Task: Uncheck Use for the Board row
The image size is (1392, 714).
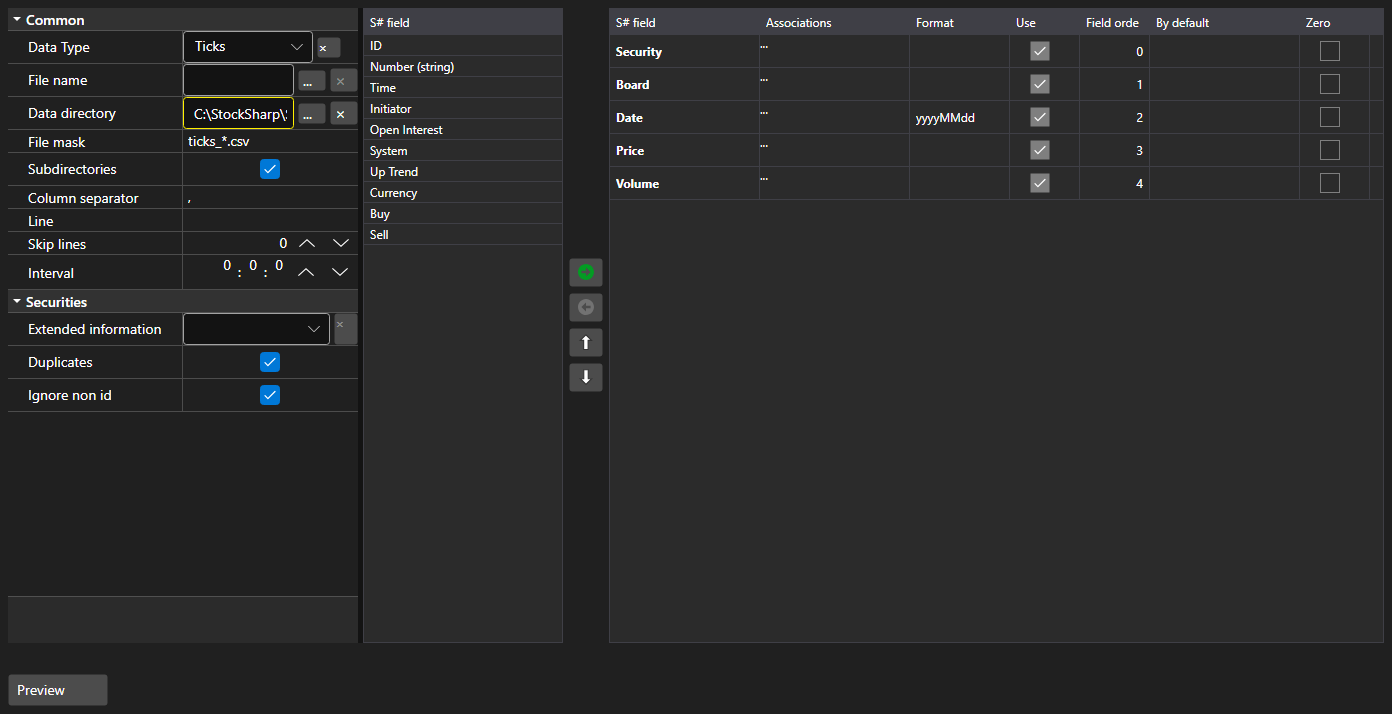Action: coord(1040,84)
